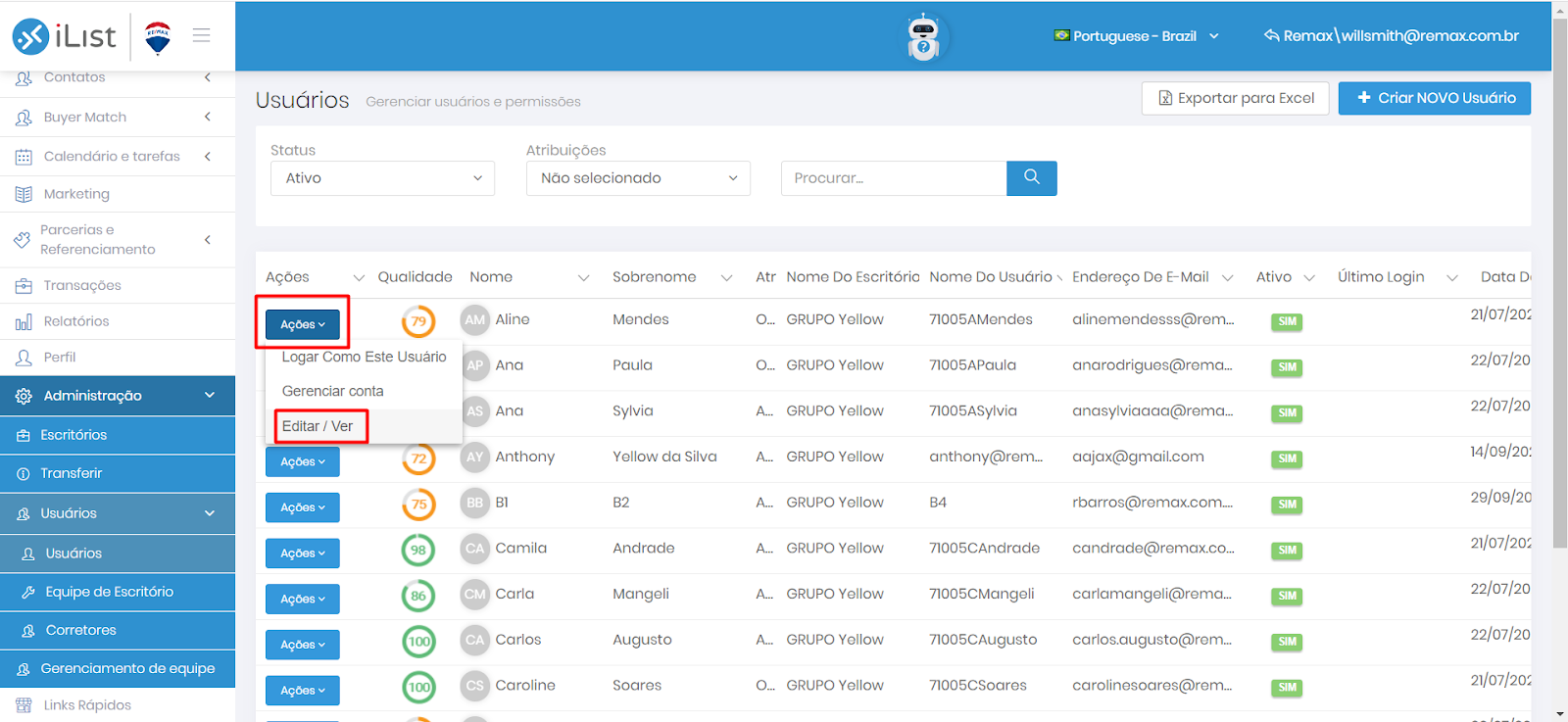Viewport: 1568px width, 722px height.
Task: Click the Relatórios chart icon
Action: [24, 321]
